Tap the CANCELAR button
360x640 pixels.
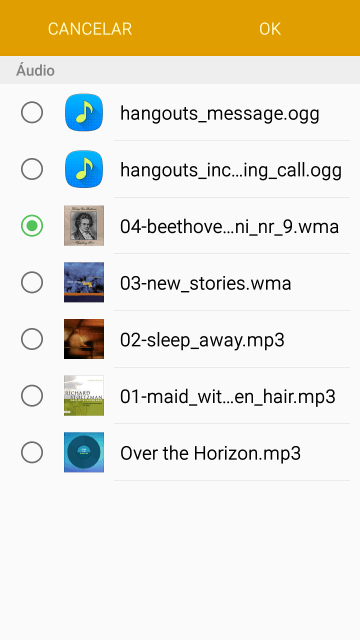coord(90,29)
